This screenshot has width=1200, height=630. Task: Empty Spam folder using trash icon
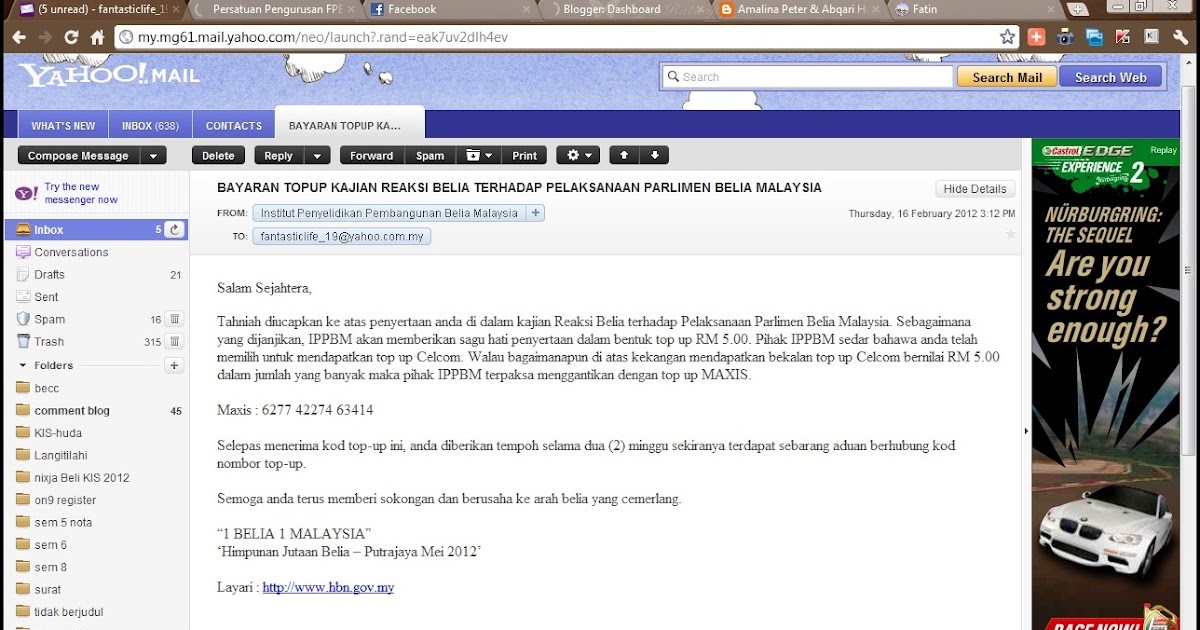pyautogui.click(x=174, y=319)
